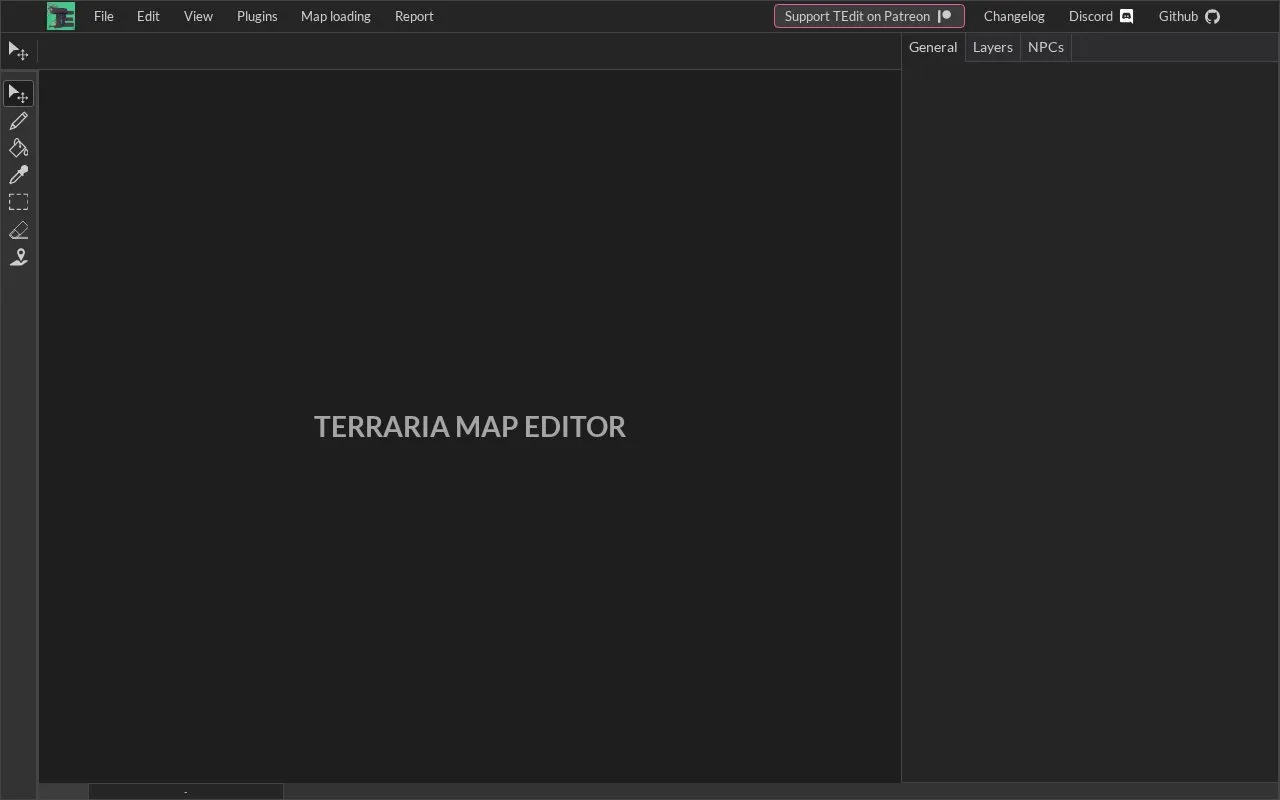Open the Edit menu
This screenshot has height=800, width=1280.
[148, 16]
